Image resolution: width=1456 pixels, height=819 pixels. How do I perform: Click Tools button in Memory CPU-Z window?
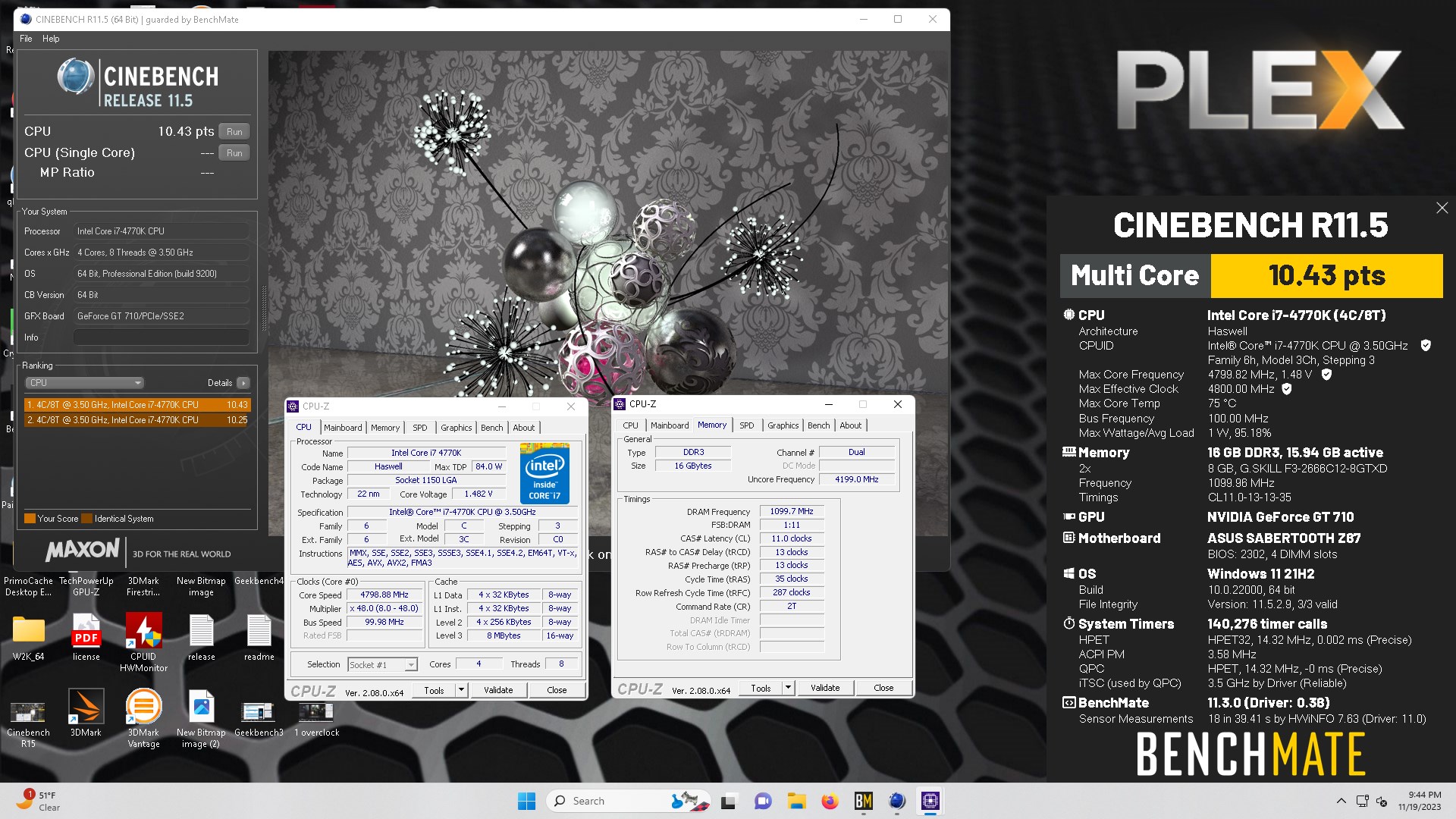pos(761,688)
